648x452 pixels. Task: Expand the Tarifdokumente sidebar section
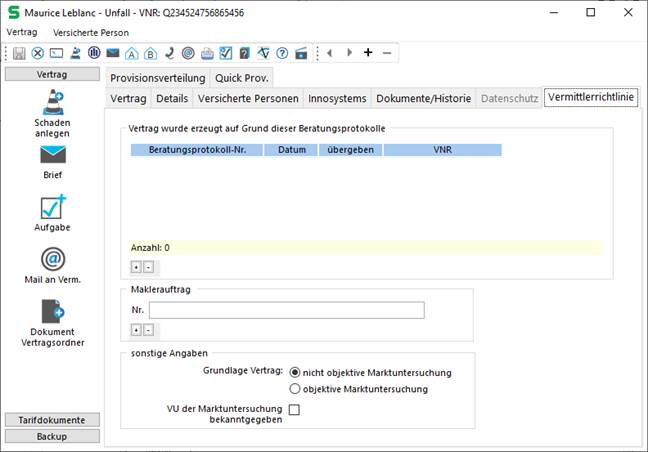click(52, 420)
